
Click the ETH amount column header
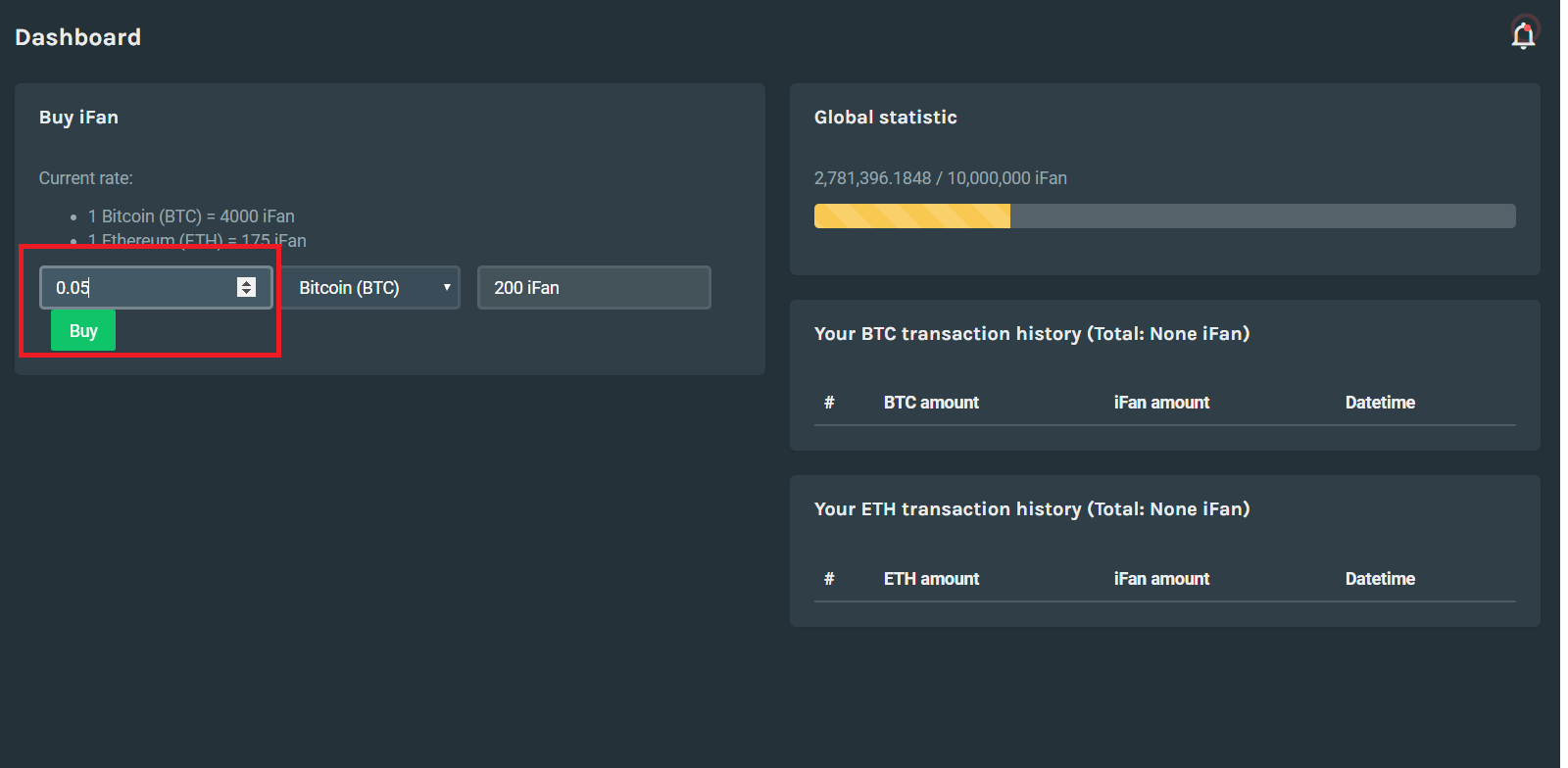[931, 579]
